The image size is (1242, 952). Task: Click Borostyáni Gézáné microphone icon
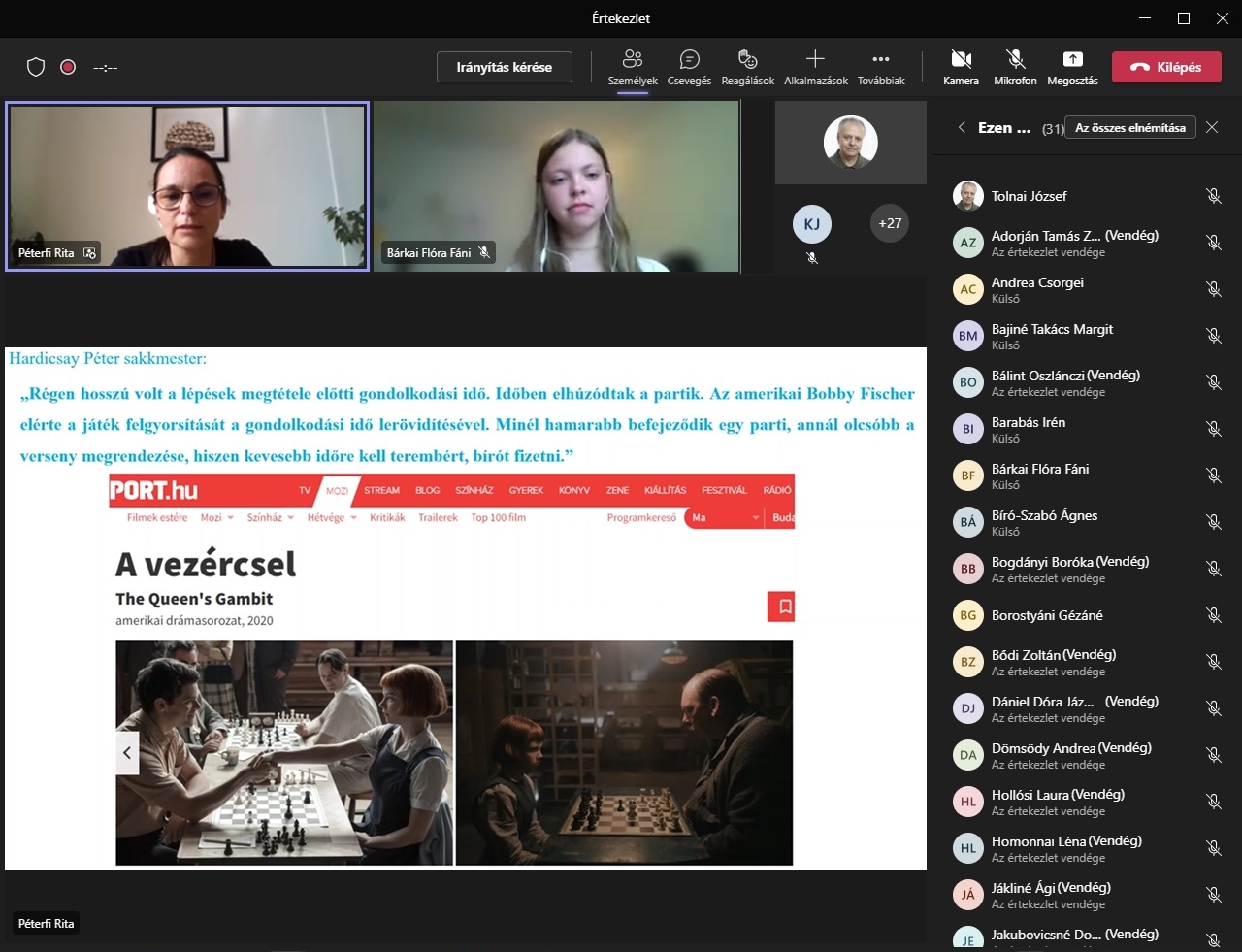click(x=1213, y=615)
